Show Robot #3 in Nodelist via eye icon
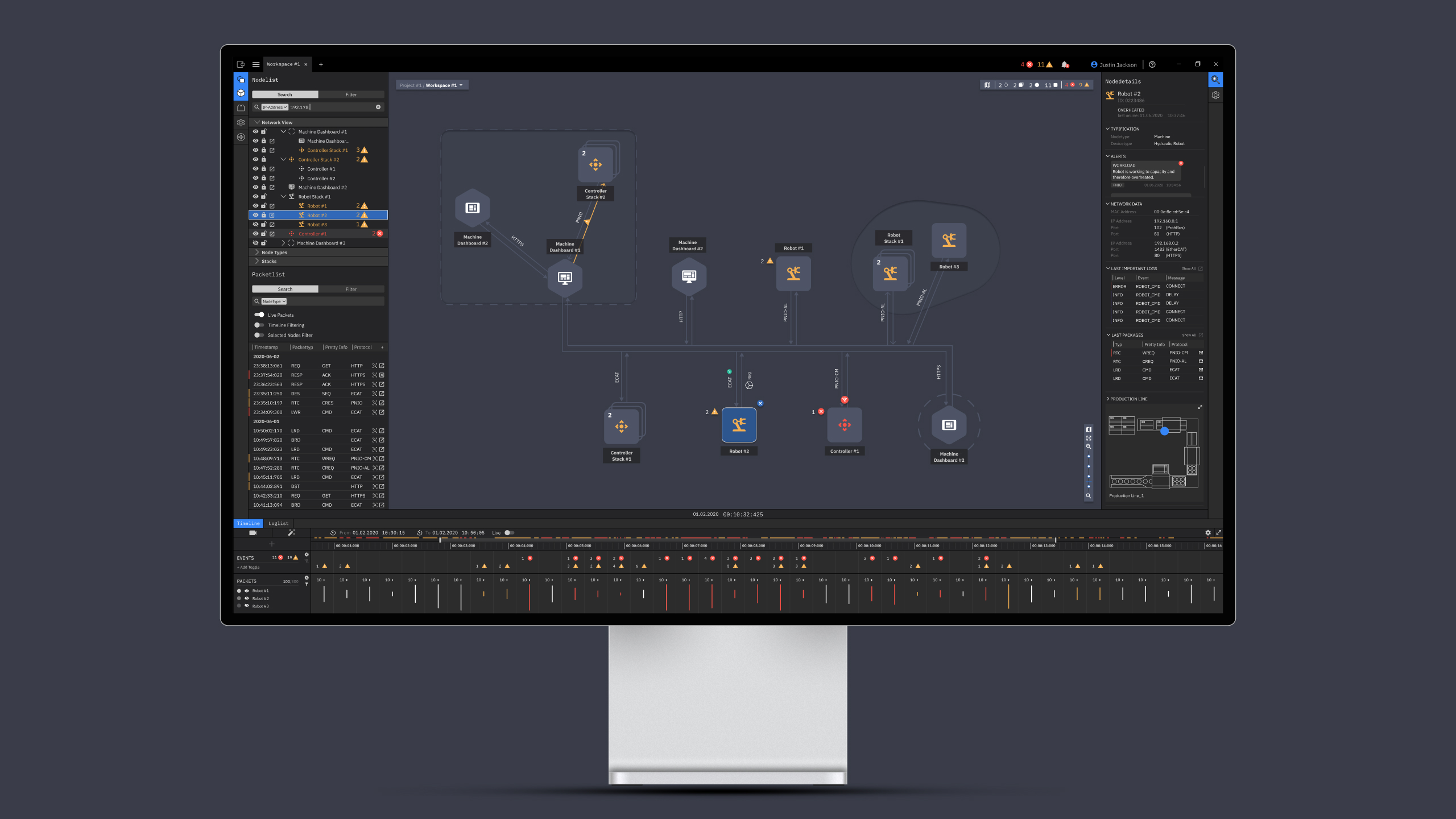Screen dimensions: 1456x819 255,225
